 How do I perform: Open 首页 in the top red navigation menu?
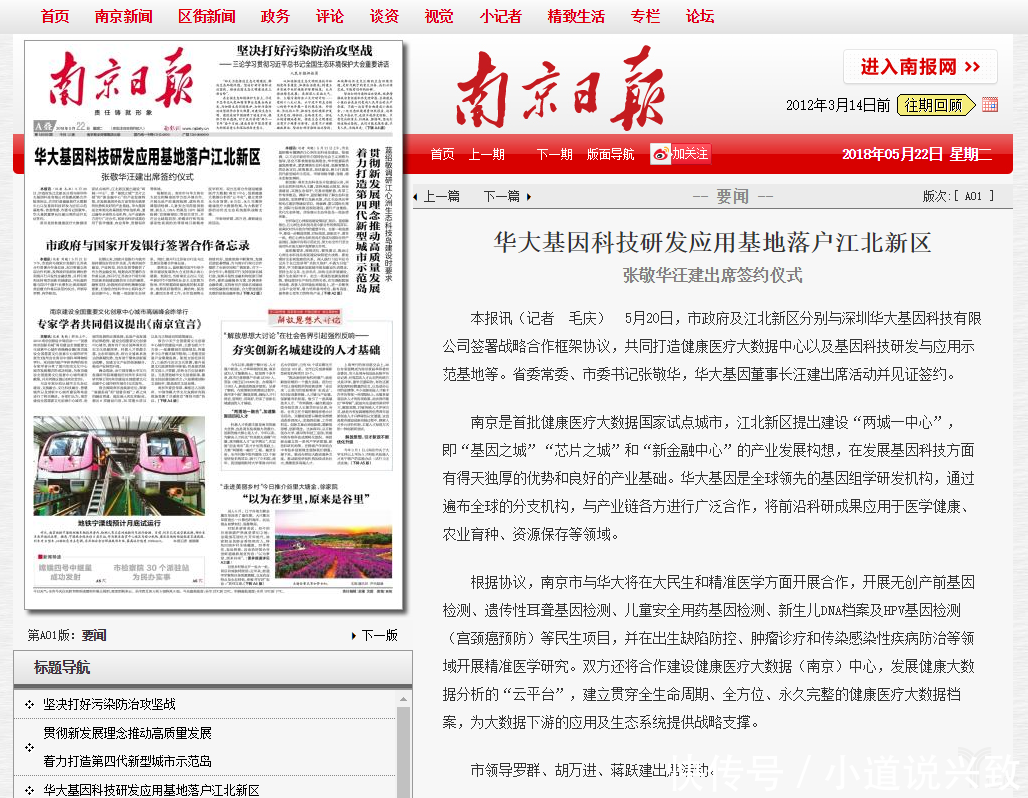coord(55,16)
